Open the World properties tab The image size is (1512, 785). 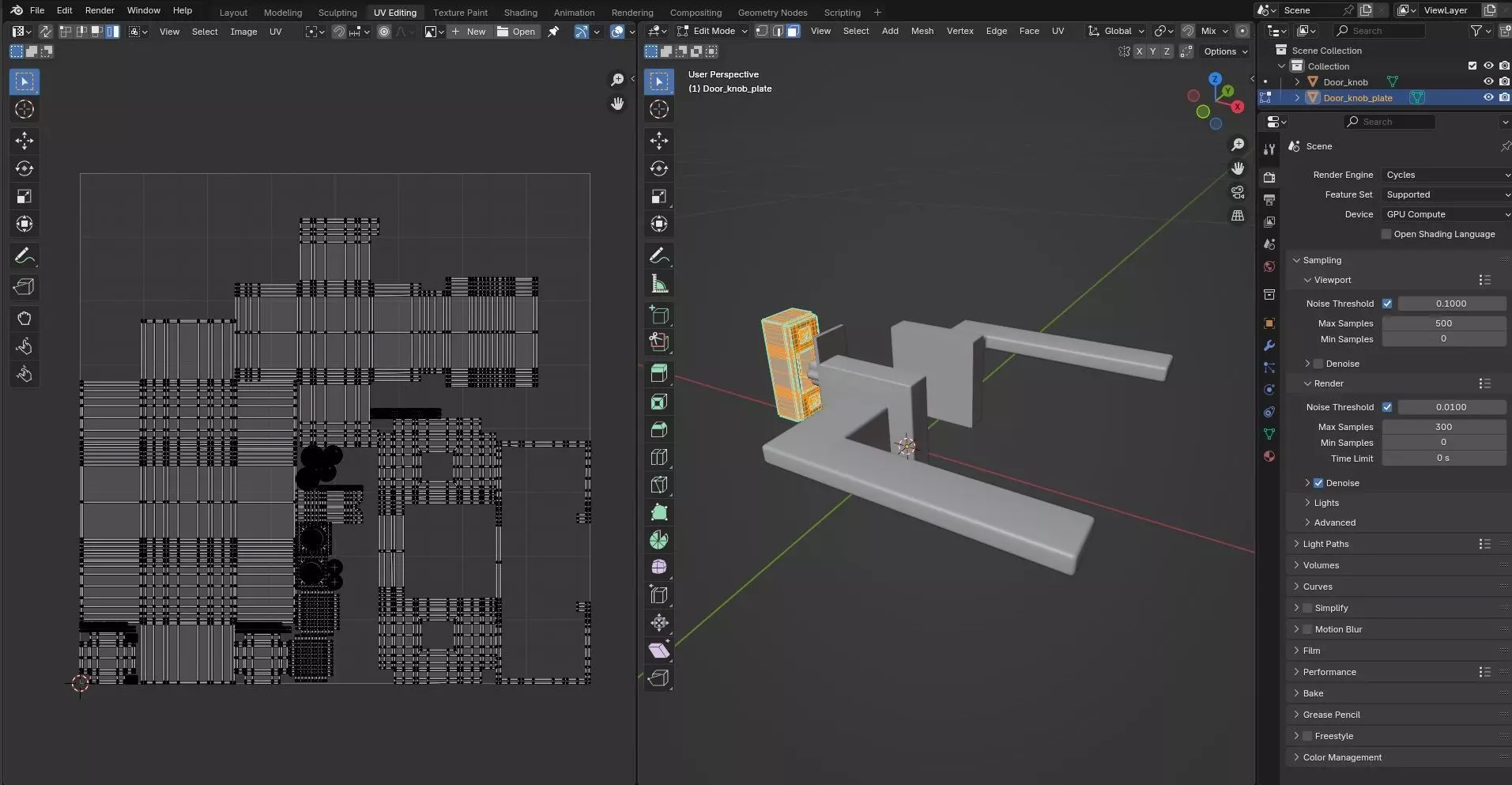1269,266
